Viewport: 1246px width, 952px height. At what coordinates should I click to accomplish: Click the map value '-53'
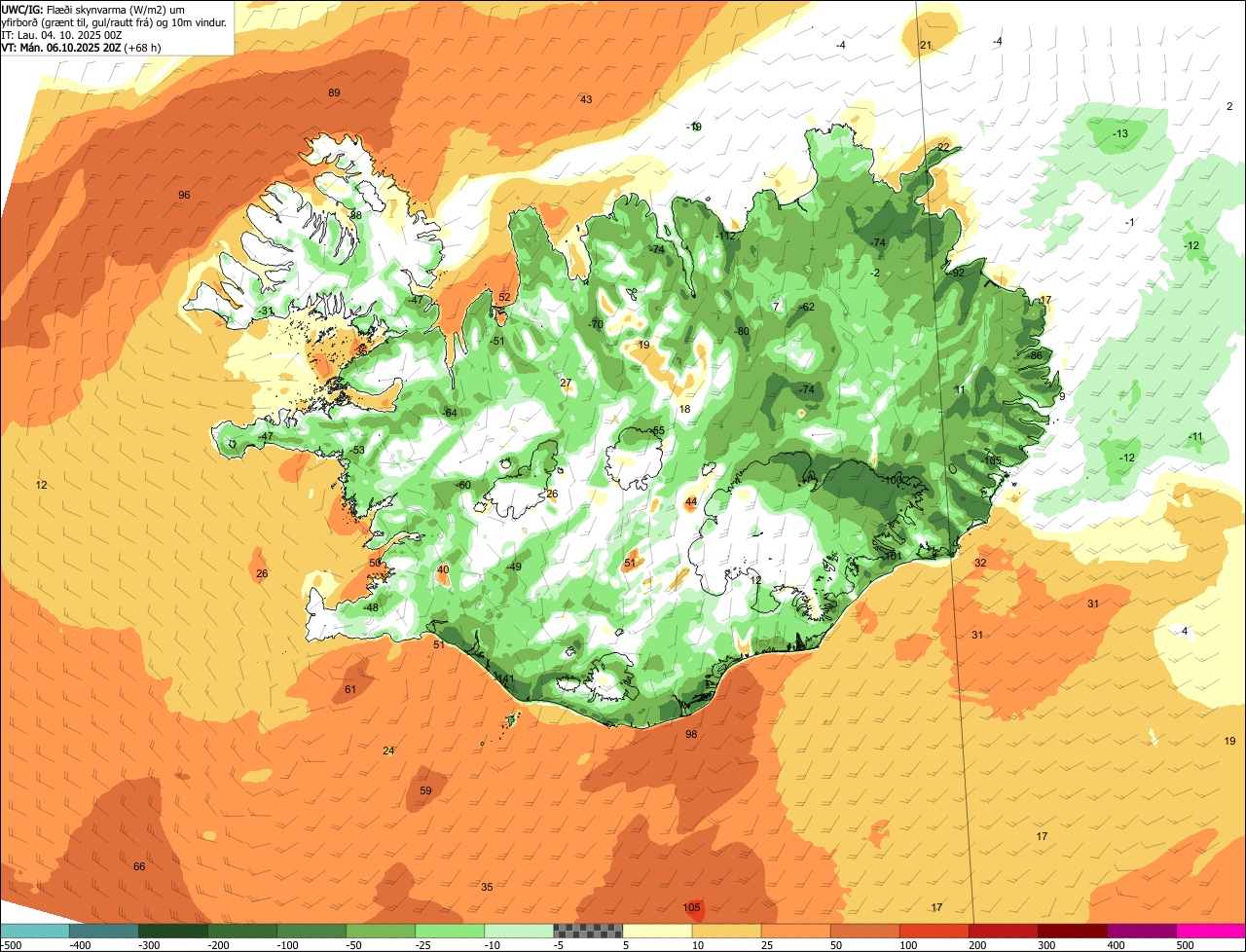point(357,450)
